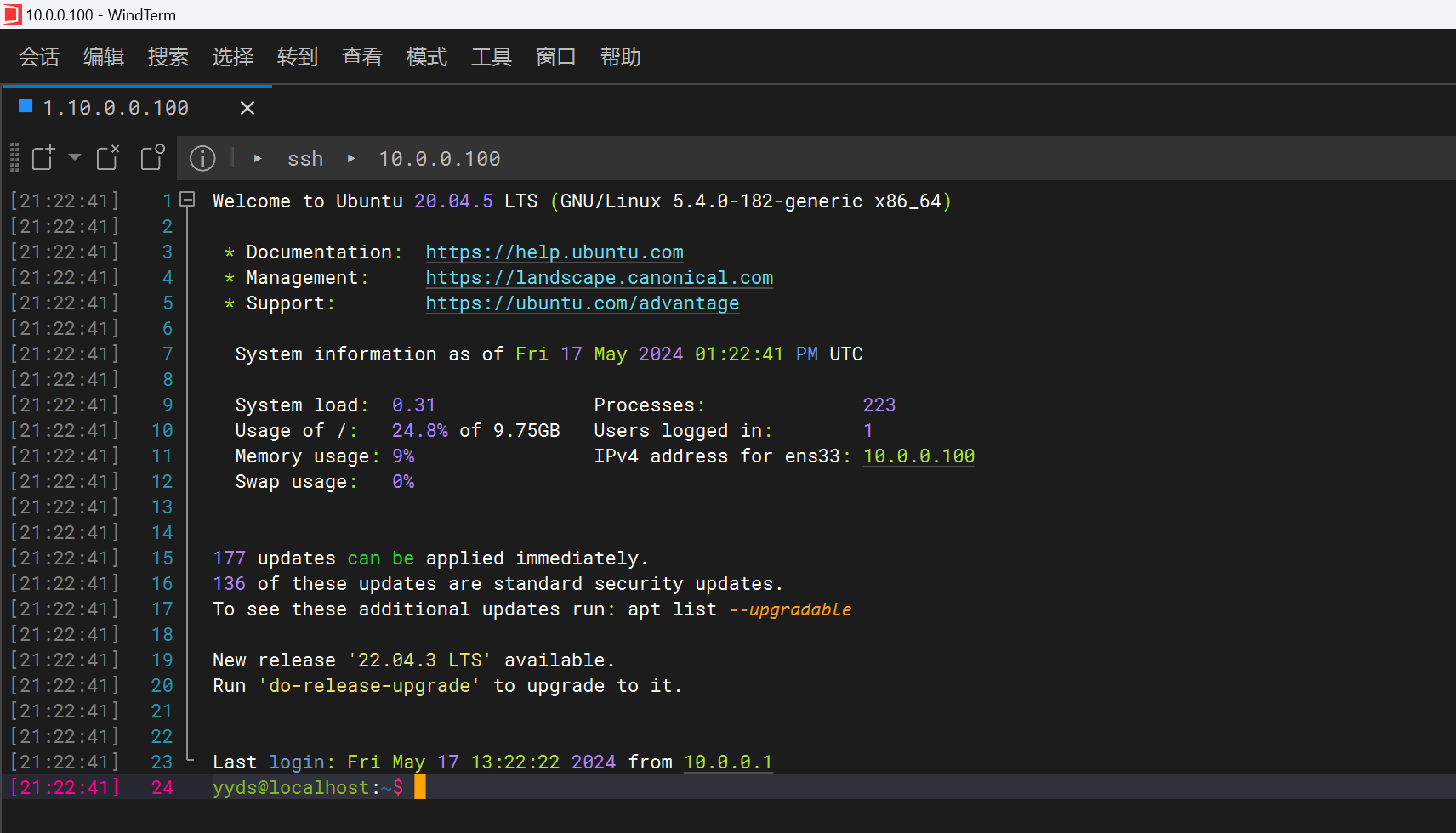Open the 工具 menu

tap(492, 57)
